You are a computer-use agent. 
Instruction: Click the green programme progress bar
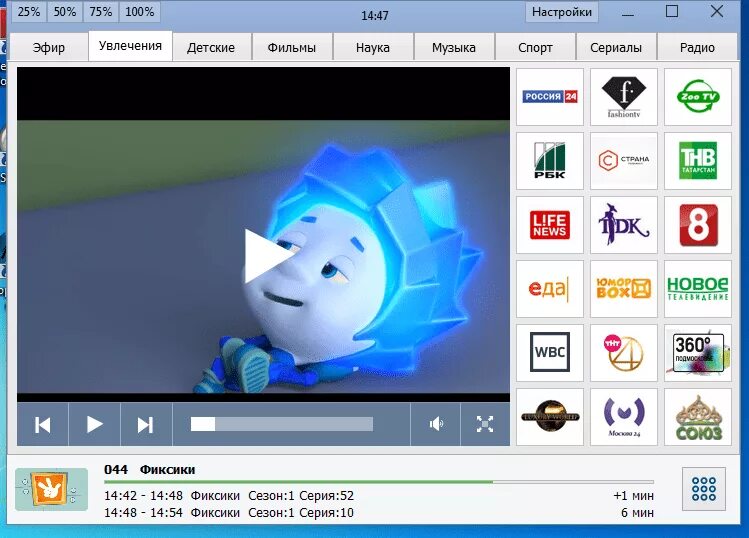(379, 482)
